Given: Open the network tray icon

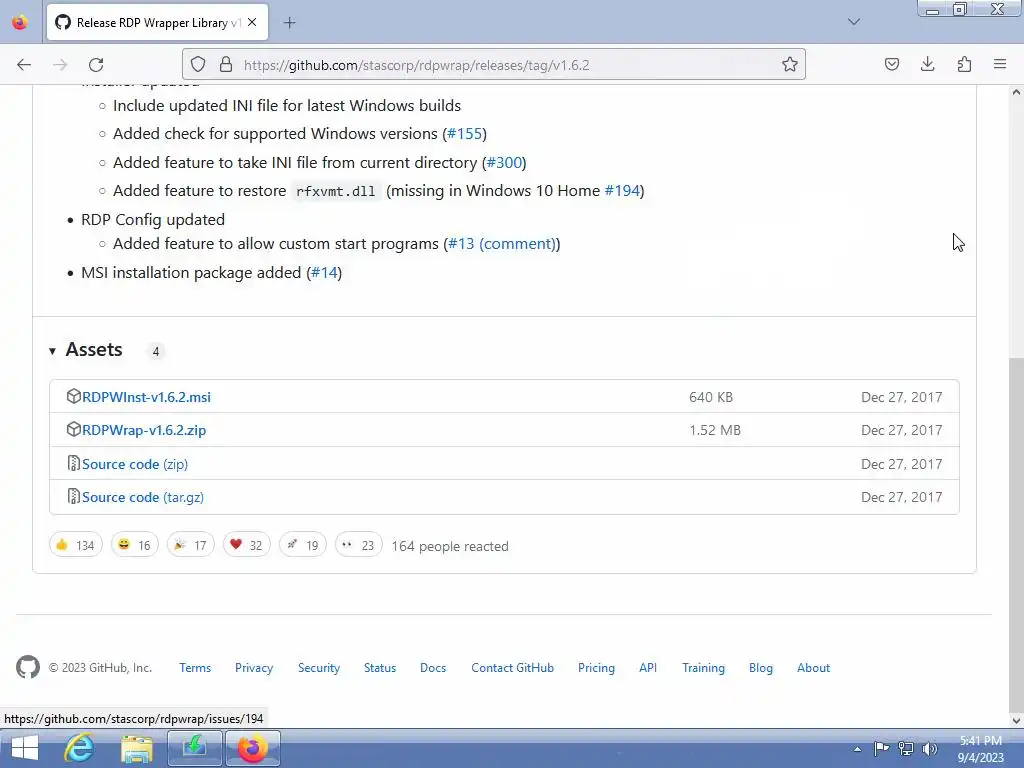Looking at the screenshot, I should coord(906,749).
